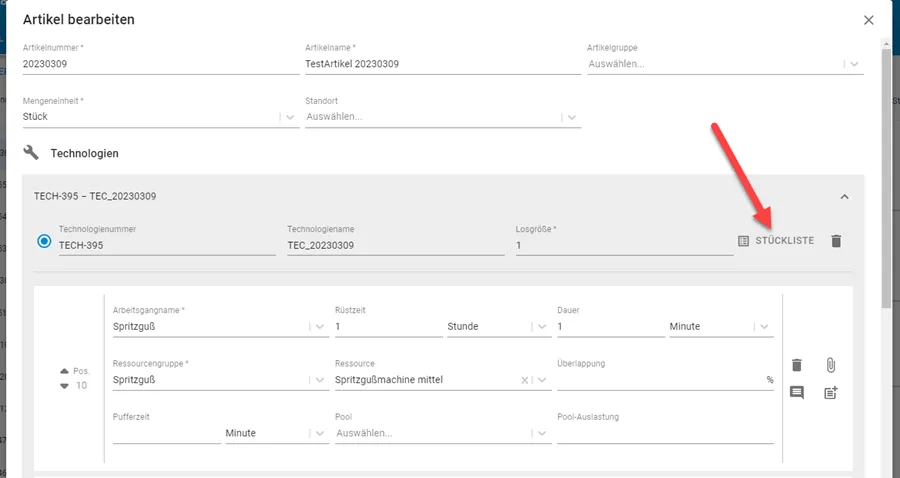Click the Technologiename field
The image size is (900, 478).
[395, 246]
